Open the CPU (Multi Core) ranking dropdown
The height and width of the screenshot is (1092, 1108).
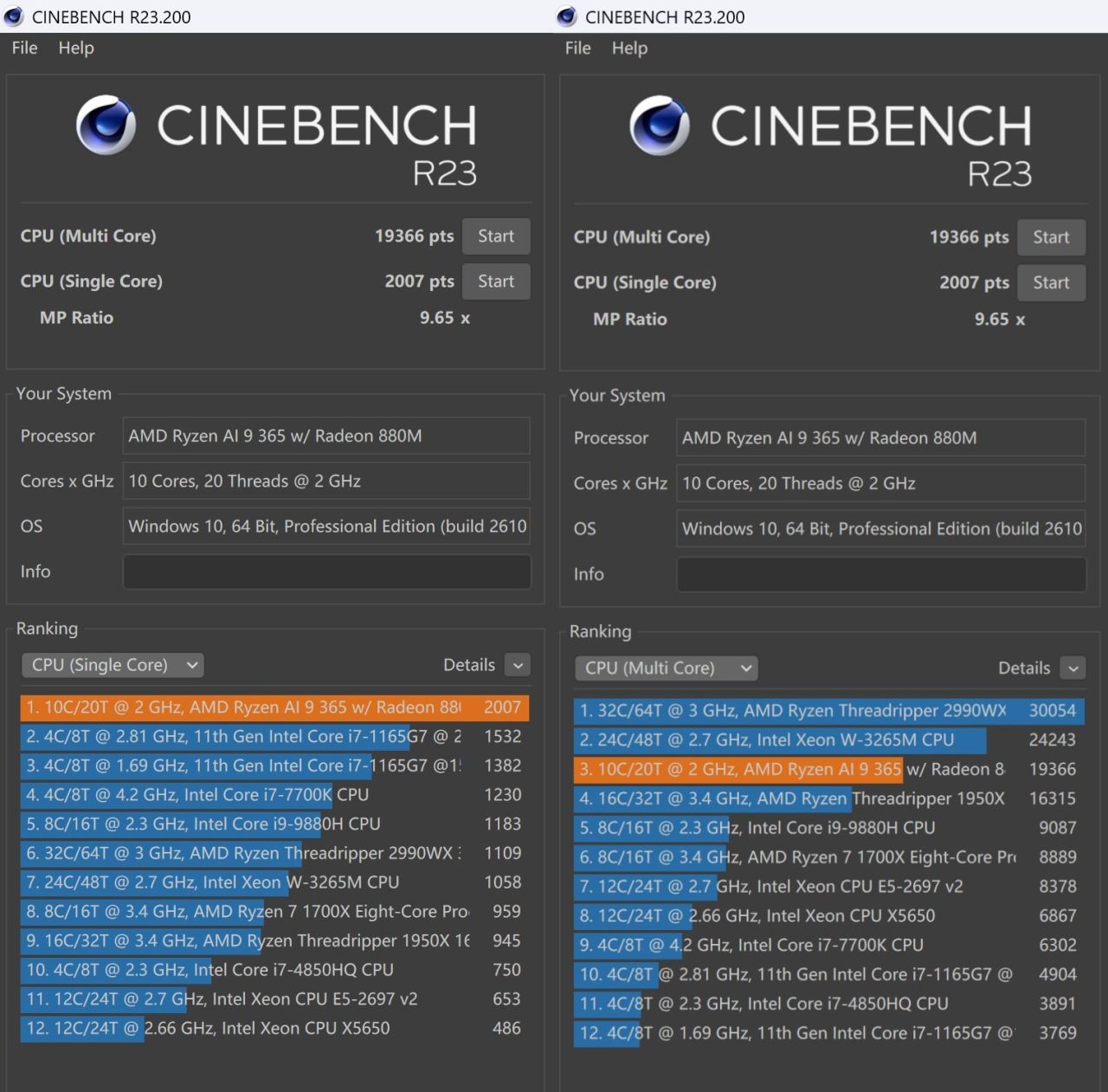(x=667, y=668)
